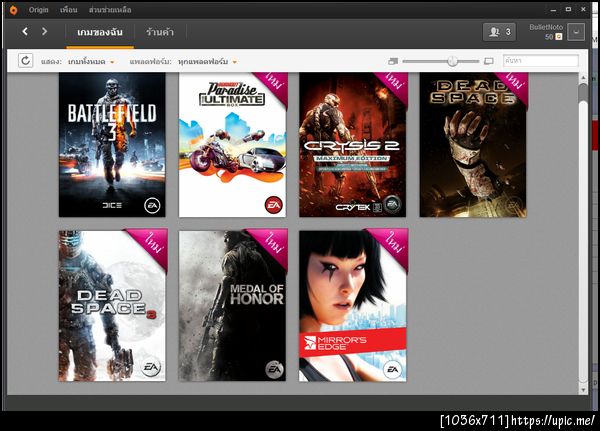Screen dimensions: 600x431
Task: Open the user avatar dropdown button
Action: pyautogui.click(x=576, y=32)
